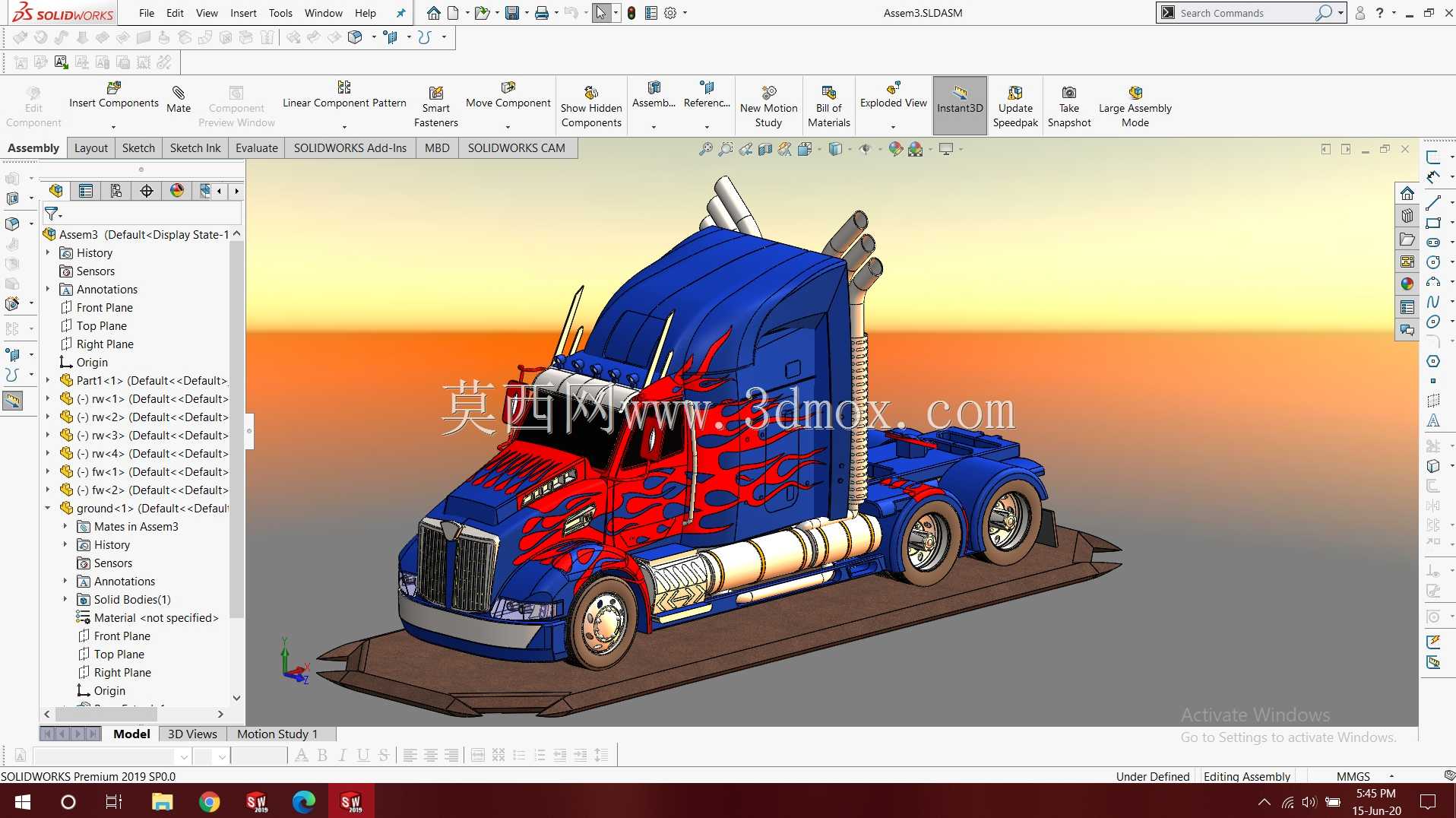Click the Insert Components icon
The width and height of the screenshot is (1456, 818).
pos(114,88)
